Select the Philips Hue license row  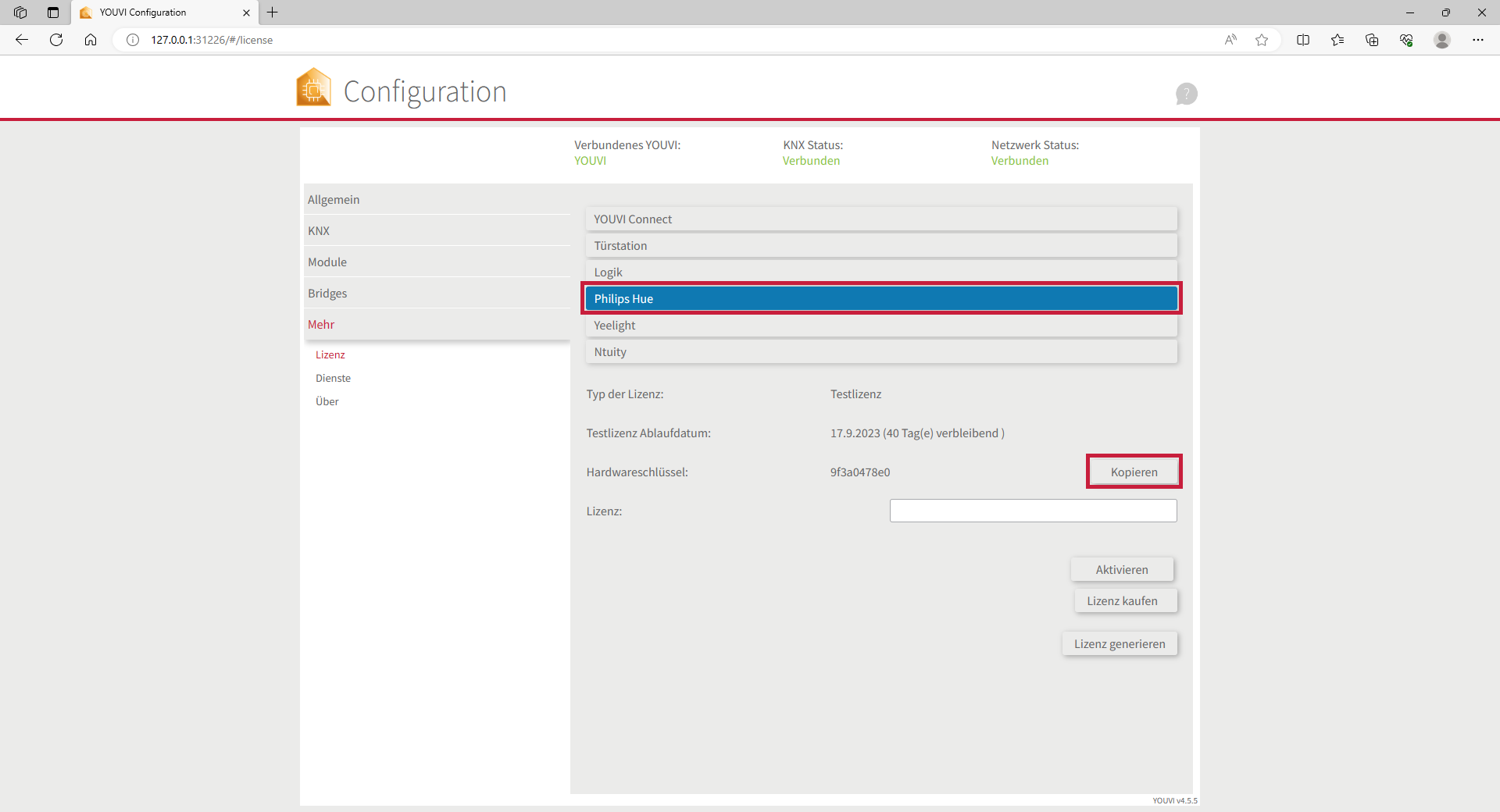881,299
